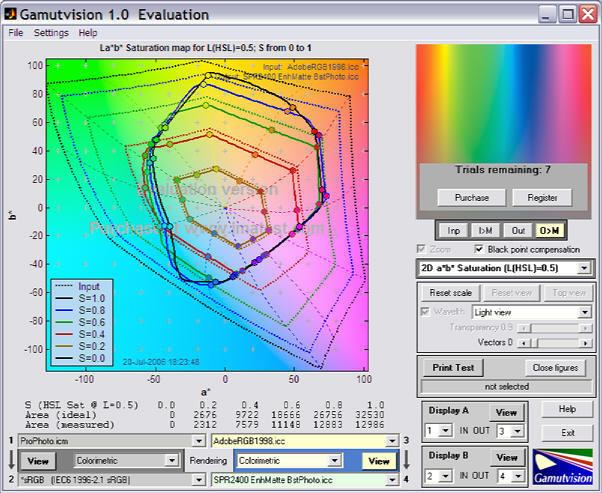Click the Input legend entry

click(x=78, y=286)
